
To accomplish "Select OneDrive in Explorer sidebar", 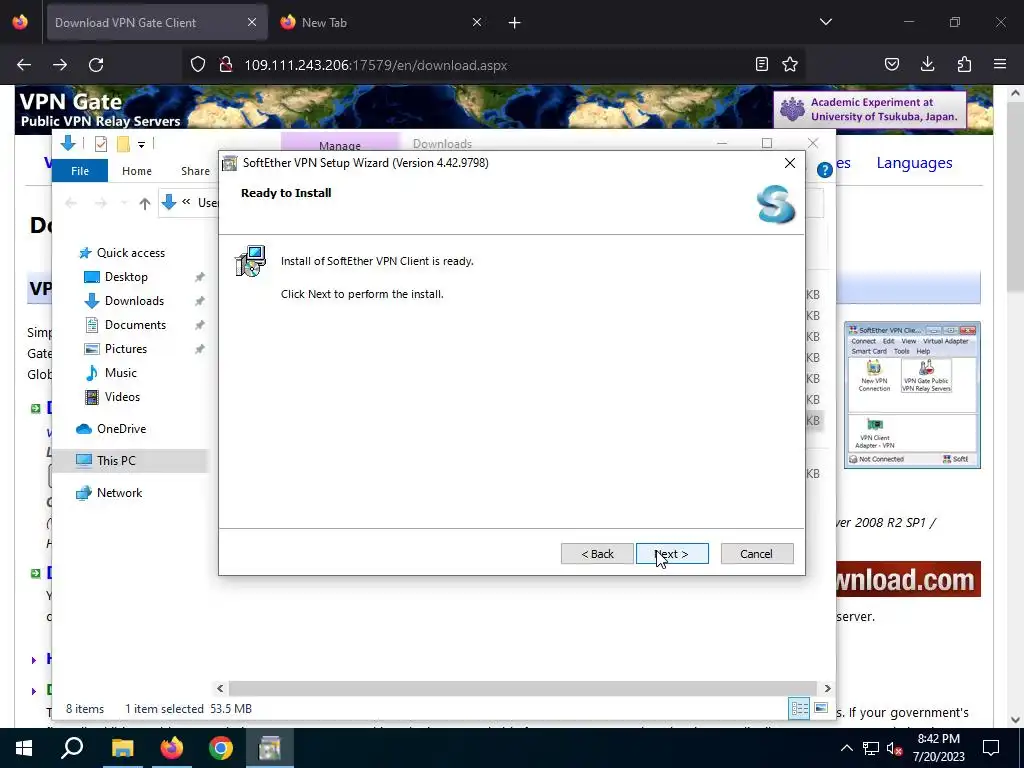I will pyautogui.click(x=121, y=429).
